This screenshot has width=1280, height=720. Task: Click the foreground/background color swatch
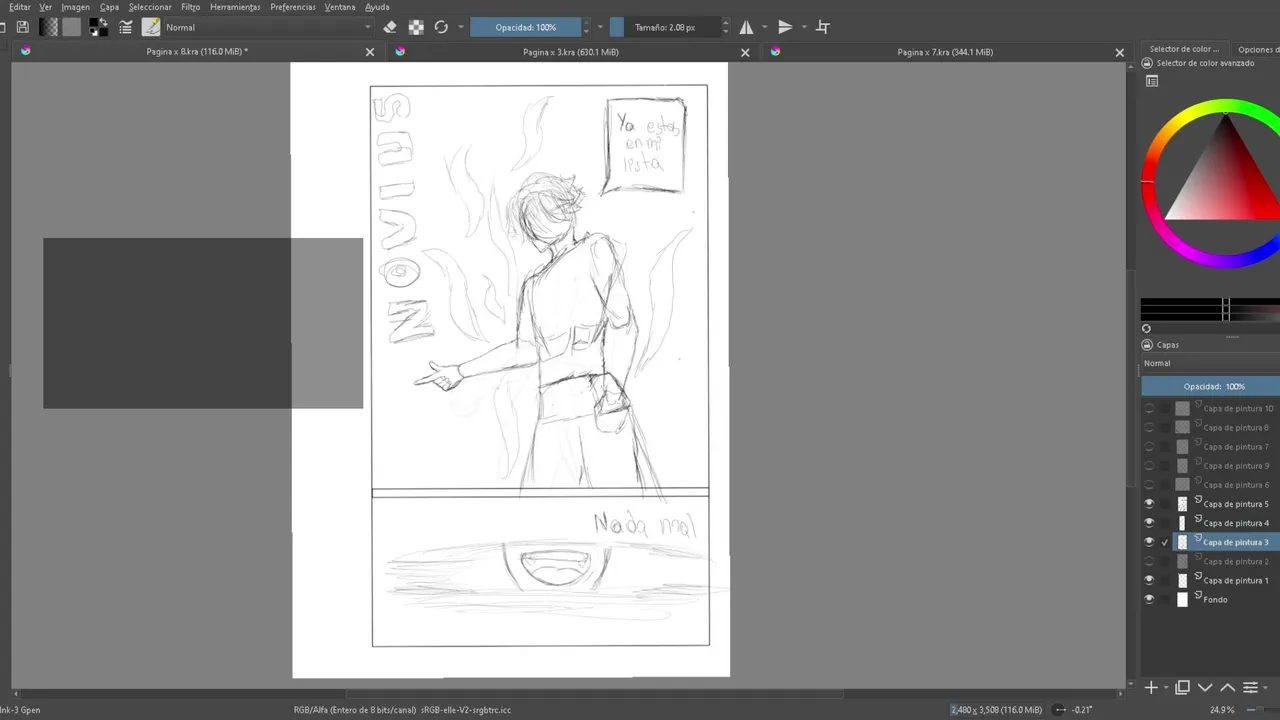pos(98,27)
